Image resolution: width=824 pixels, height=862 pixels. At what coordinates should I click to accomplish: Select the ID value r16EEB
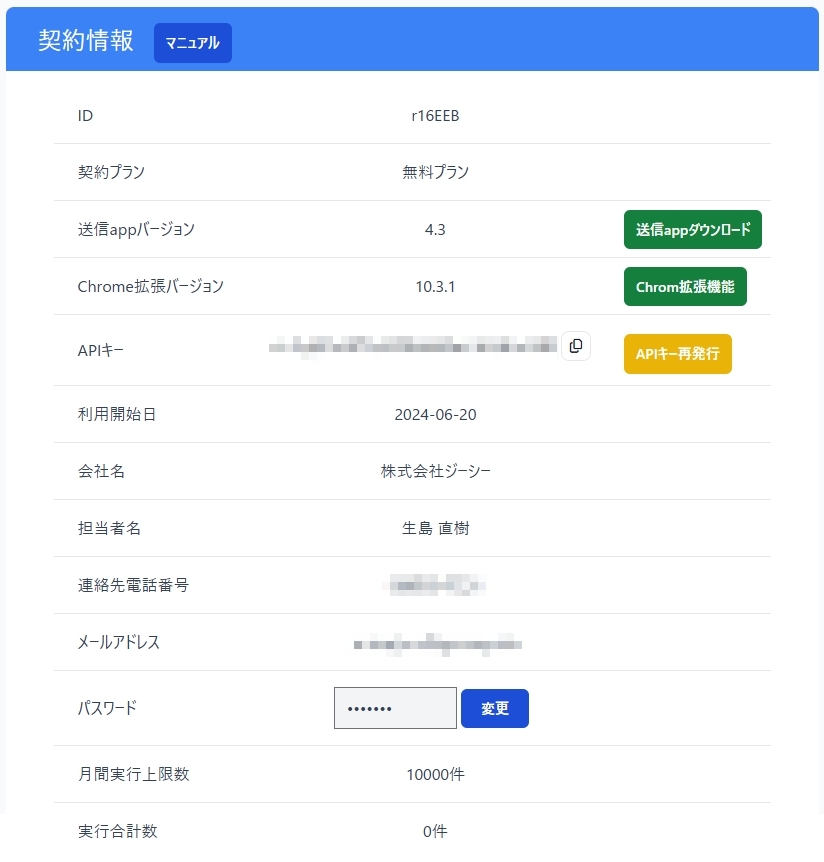click(435, 116)
